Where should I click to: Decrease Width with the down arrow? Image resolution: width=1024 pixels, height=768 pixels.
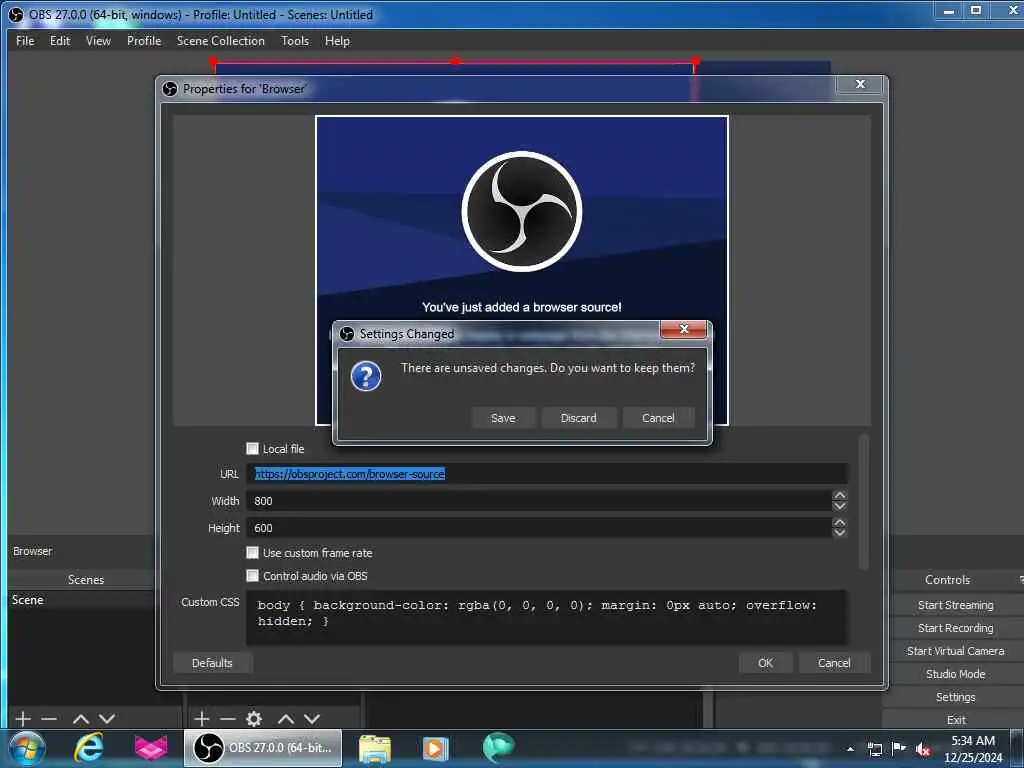840,506
